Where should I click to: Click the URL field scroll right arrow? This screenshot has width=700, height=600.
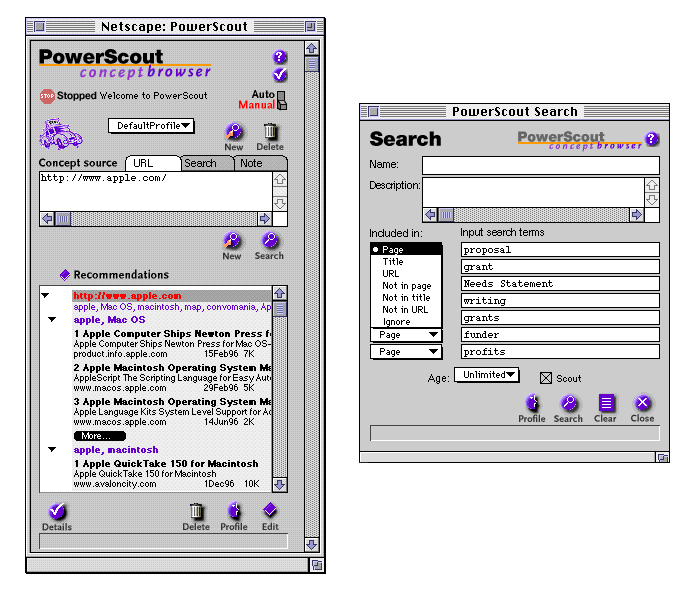pyautogui.click(x=265, y=219)
